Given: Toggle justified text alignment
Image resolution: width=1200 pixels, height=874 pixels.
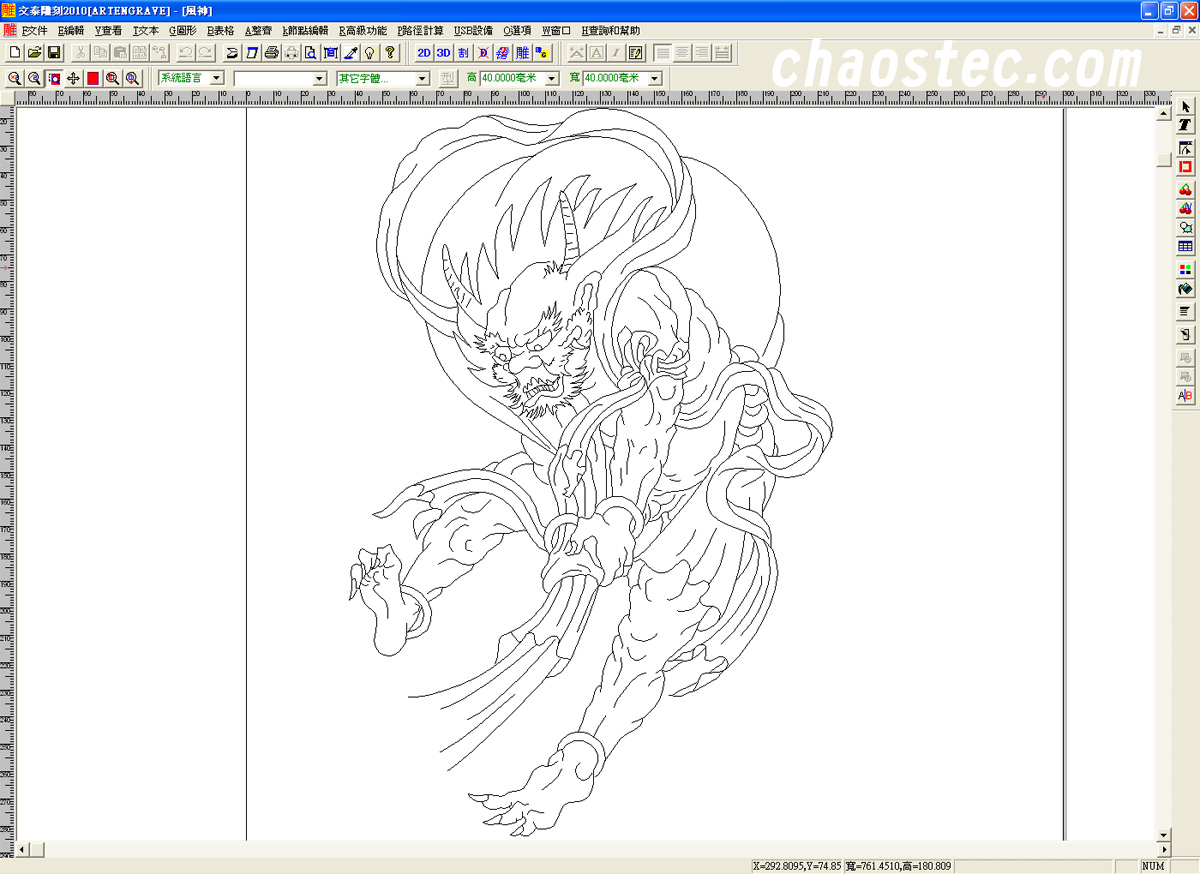Looking at the screenshot, I should [722, 52].
